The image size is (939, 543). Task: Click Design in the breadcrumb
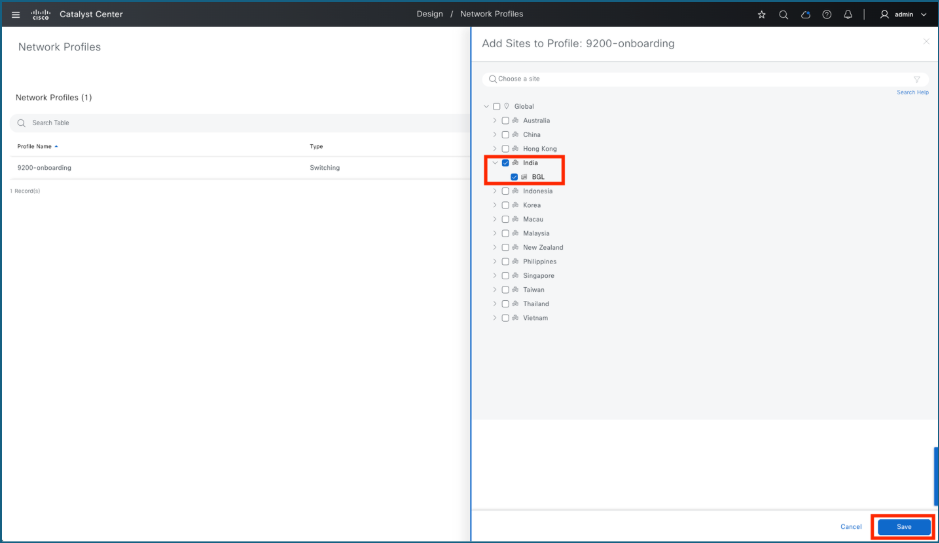click(x=430, y=14)
